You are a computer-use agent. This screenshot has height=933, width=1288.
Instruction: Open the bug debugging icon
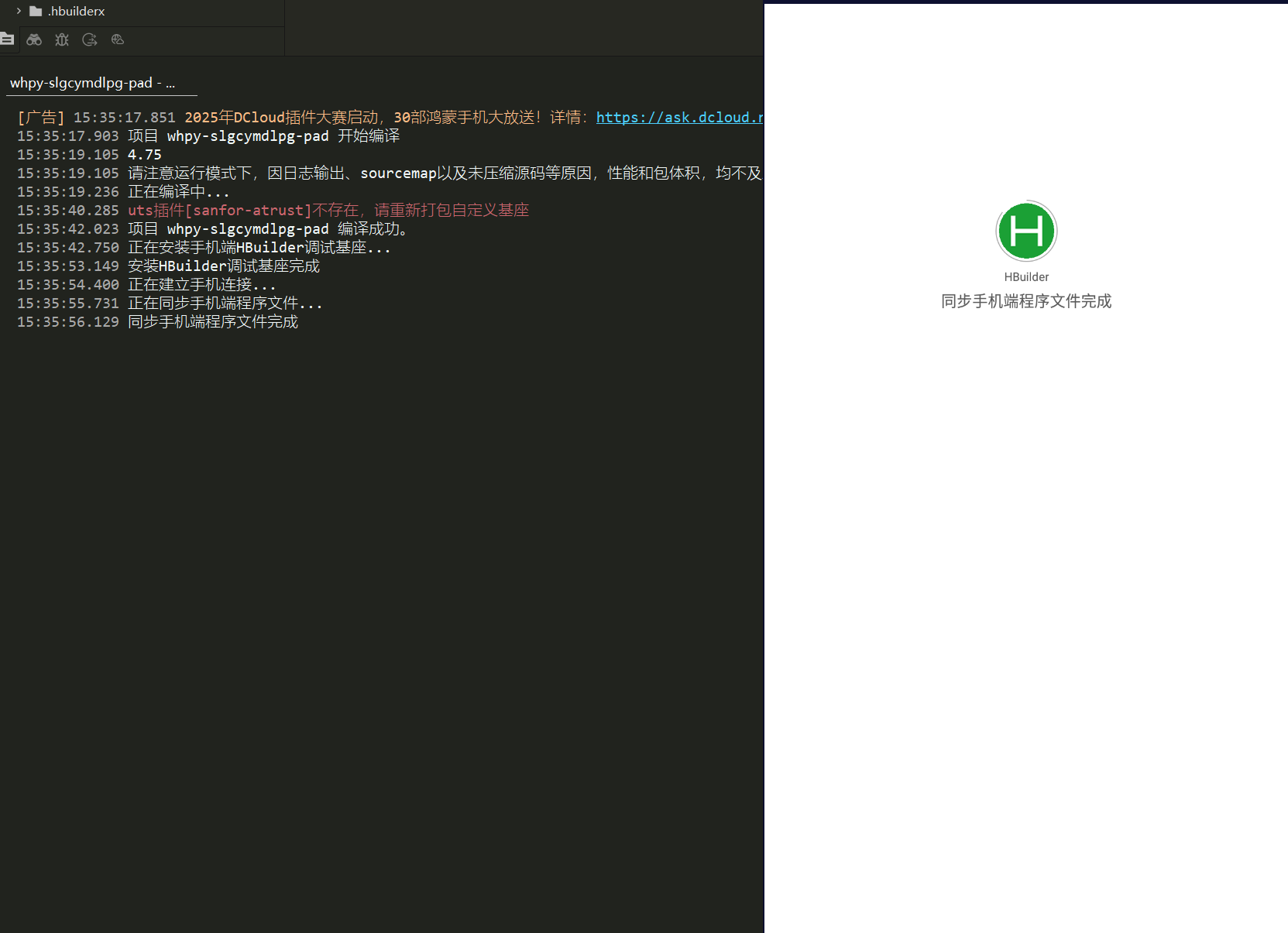tap(62, 39)
